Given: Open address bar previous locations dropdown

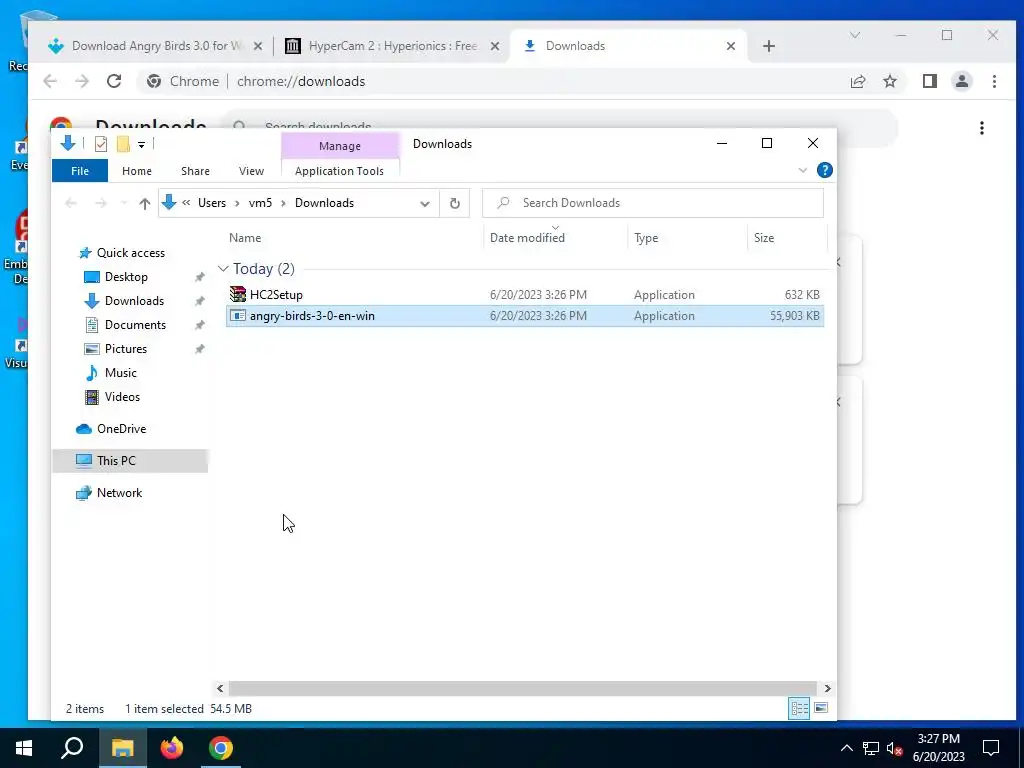Looking at the screenshot, I should point(424,203).
